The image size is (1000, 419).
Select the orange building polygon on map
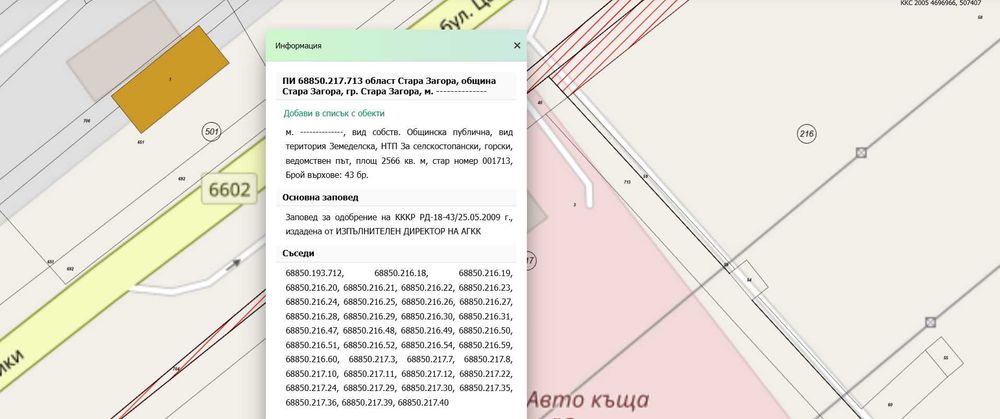[170, 79]
